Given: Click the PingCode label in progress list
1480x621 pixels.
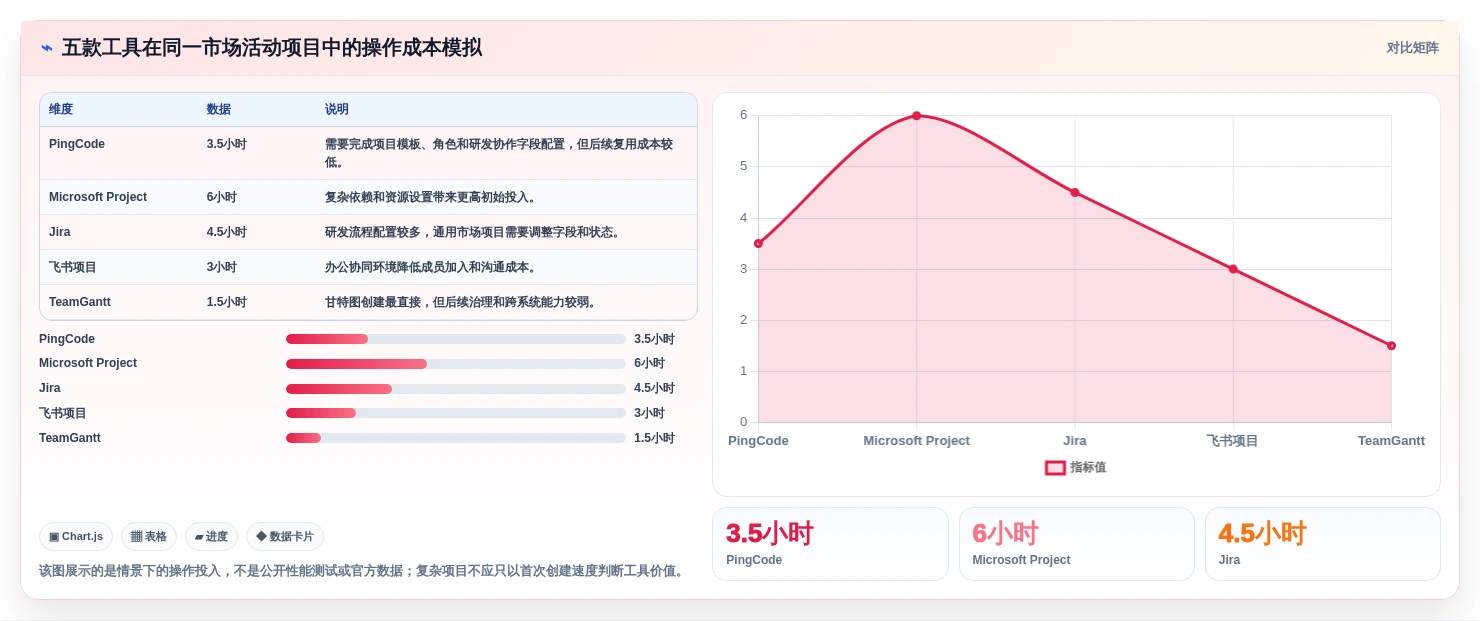Looking at the screenshot, I should 67,339.
